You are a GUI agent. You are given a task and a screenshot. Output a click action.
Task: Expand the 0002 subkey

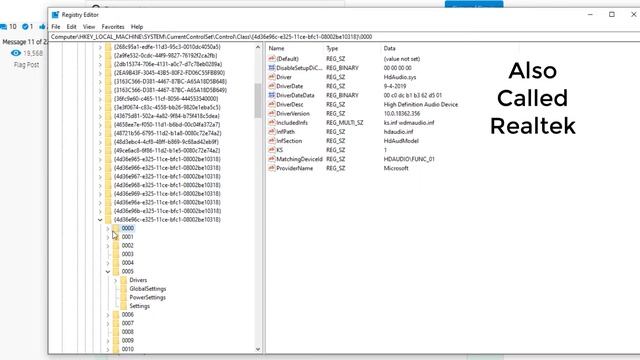coord(108,245)
